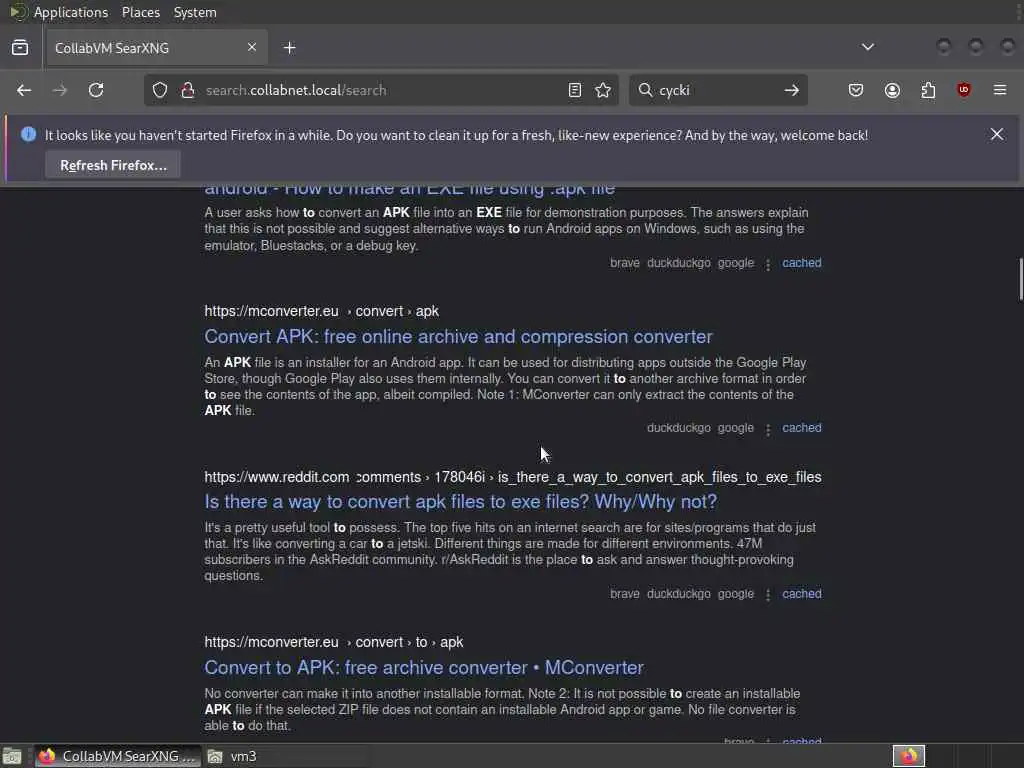This screenshot has width=1024, height=768.
Task: Open the Firefox account icon
Action: pyautogui.click(x=892, y=90)
